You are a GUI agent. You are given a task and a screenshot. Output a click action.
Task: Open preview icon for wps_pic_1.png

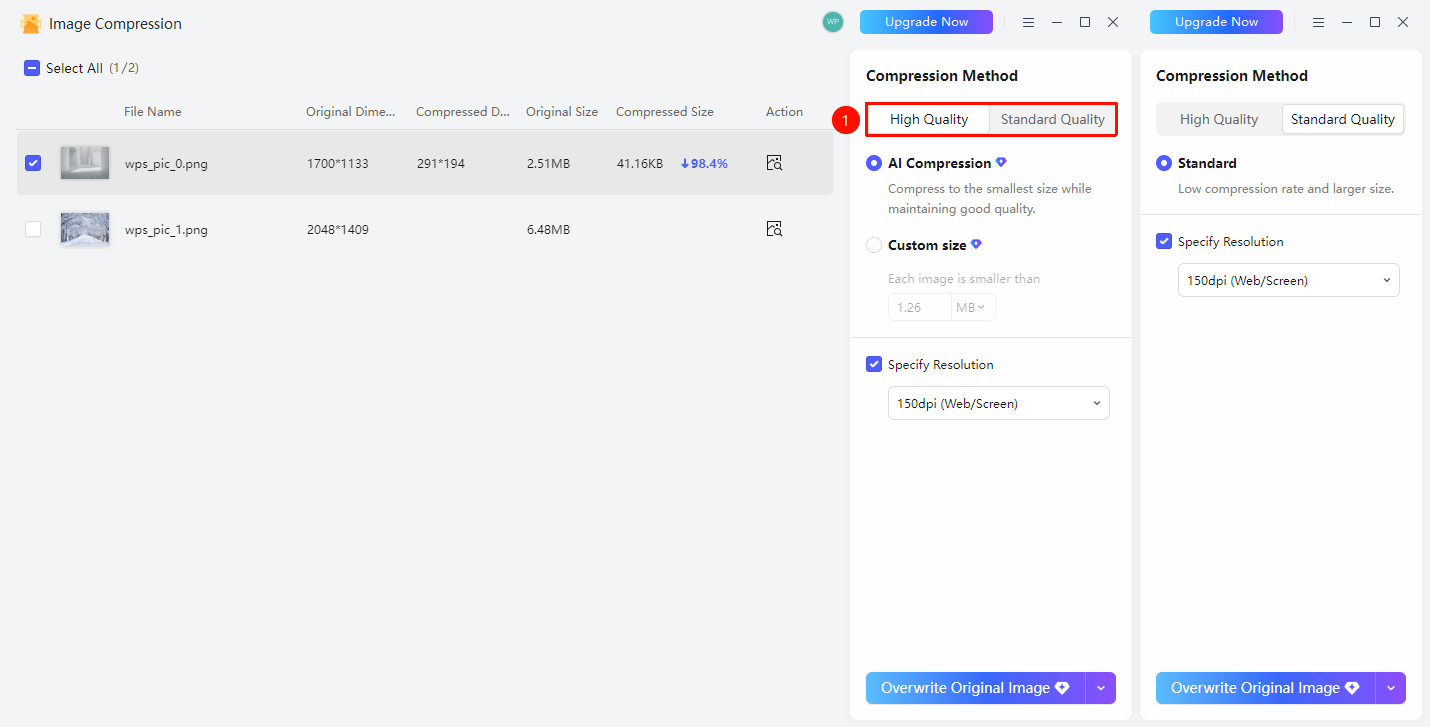(x=774, y=229)
